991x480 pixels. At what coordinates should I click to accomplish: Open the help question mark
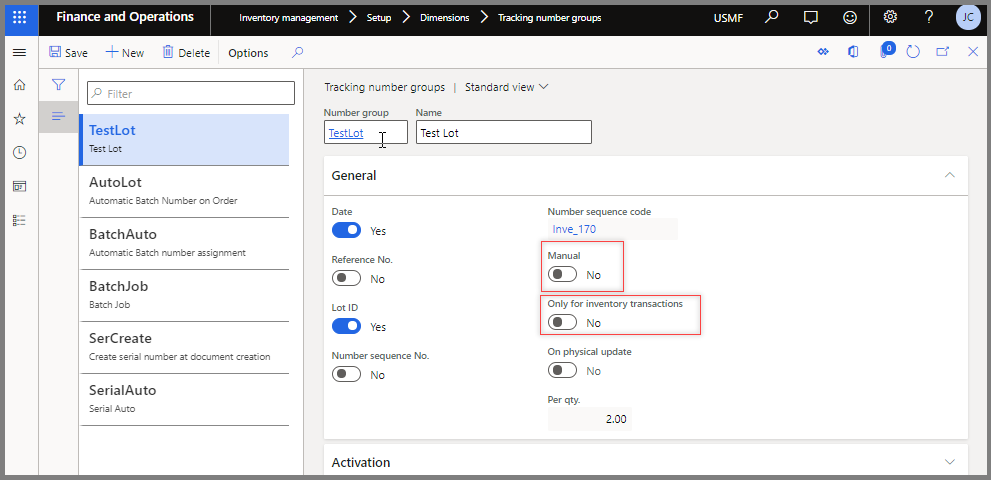(928, 17)
